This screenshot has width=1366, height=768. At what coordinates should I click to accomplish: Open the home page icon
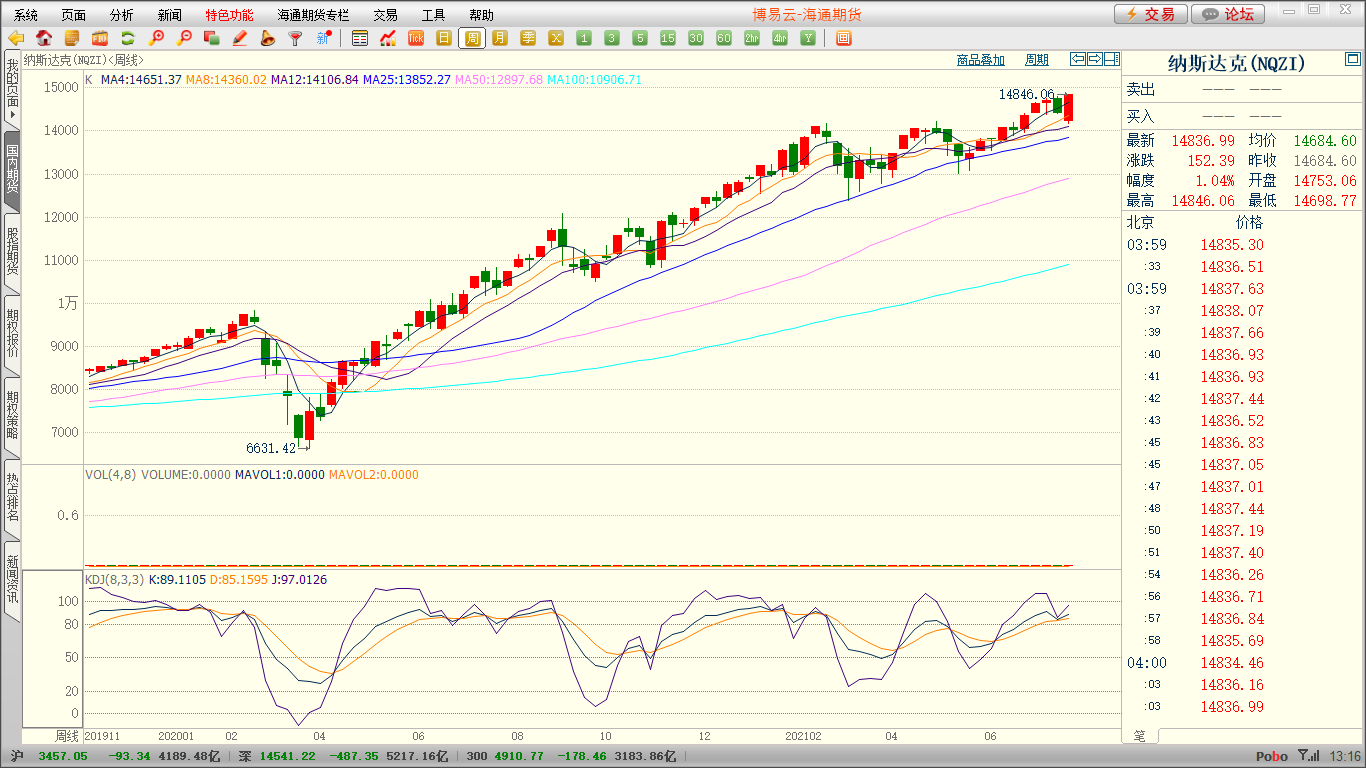(x=44, y=38)
